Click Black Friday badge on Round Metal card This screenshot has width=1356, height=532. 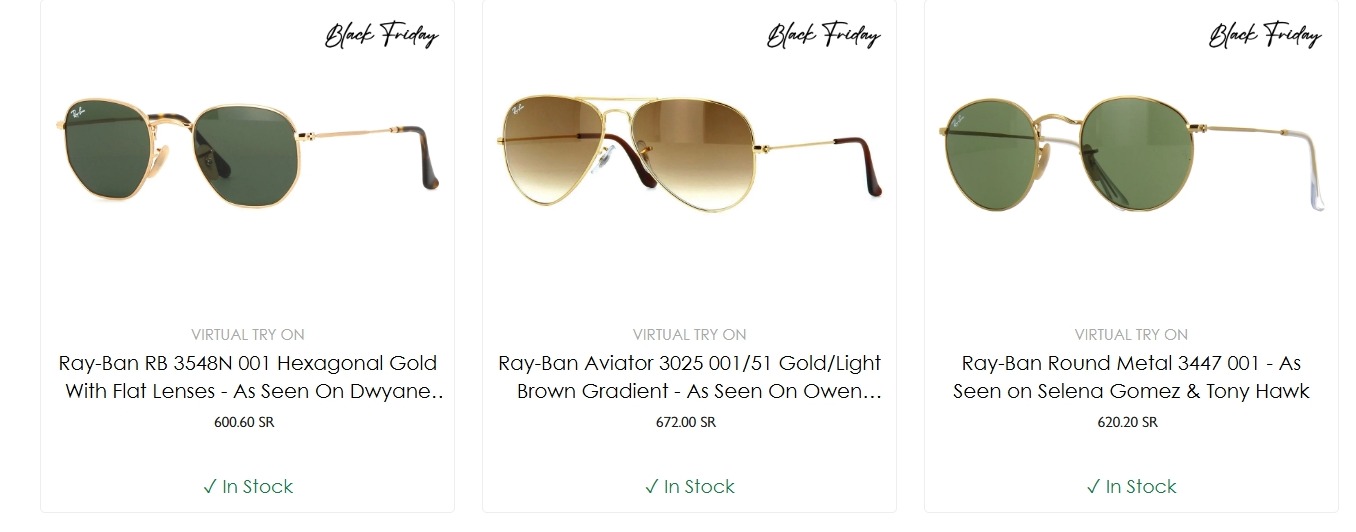pos(1265,37)
